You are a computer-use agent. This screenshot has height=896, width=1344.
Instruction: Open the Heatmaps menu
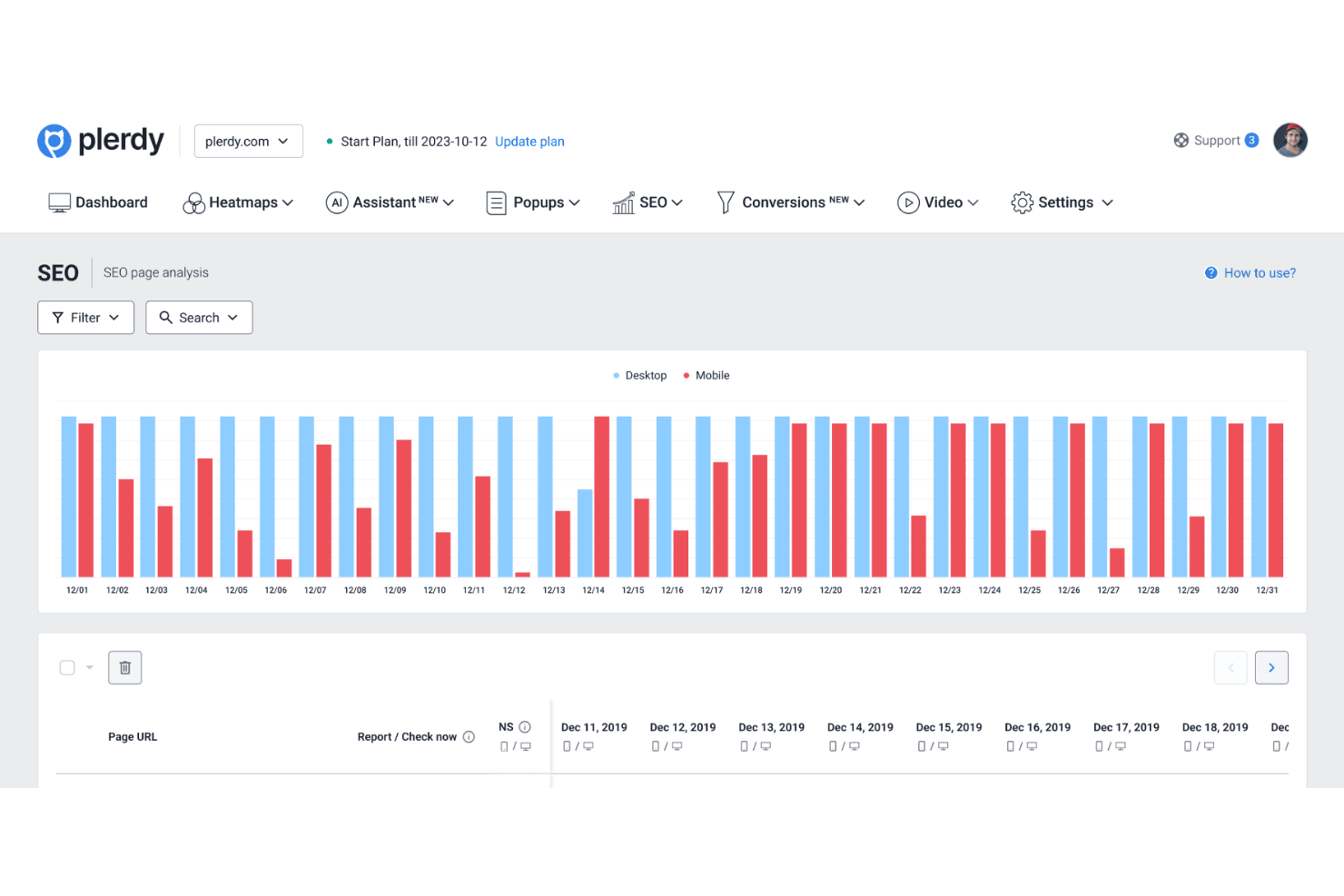coord(238,202)
